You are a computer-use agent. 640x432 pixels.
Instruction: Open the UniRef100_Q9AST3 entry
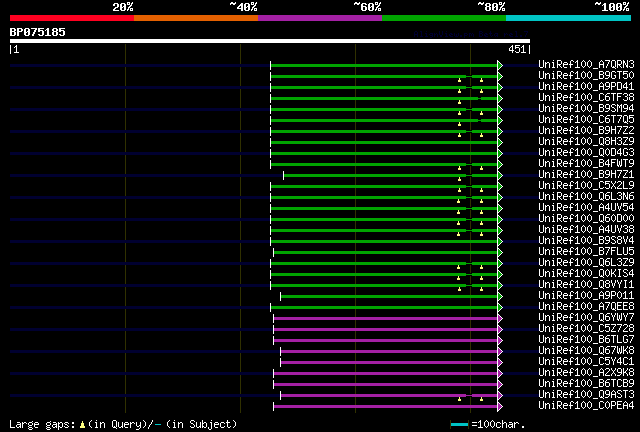coord(586,395)
